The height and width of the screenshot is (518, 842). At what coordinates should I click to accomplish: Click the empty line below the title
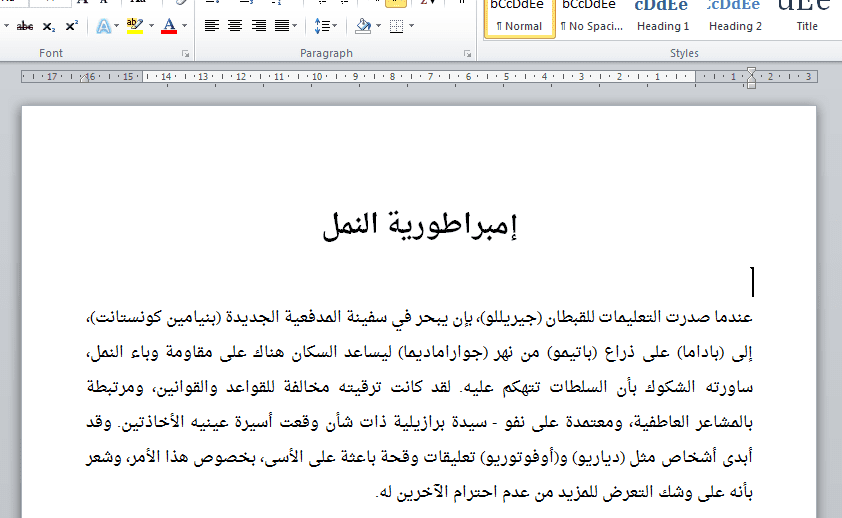[x=753, y=282]
